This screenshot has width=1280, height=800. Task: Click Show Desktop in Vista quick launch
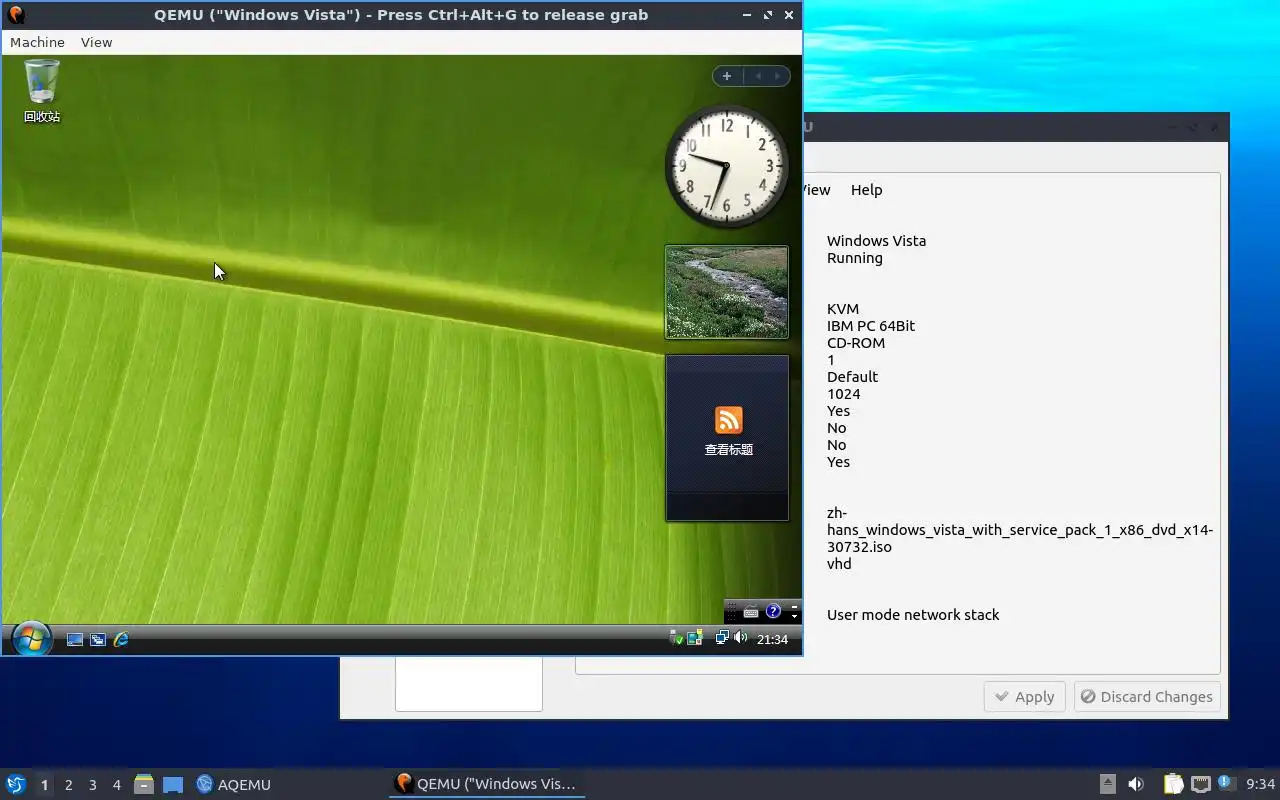(75, 639)
